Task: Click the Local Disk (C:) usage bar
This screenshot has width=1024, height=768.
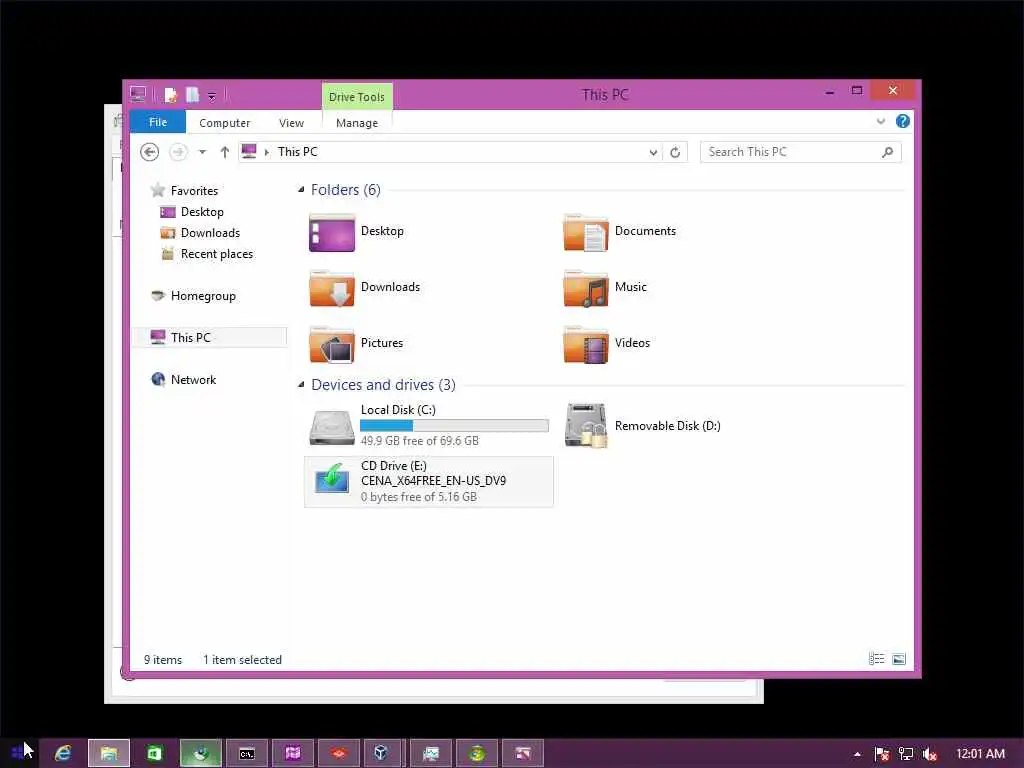Action: (454, 426)
